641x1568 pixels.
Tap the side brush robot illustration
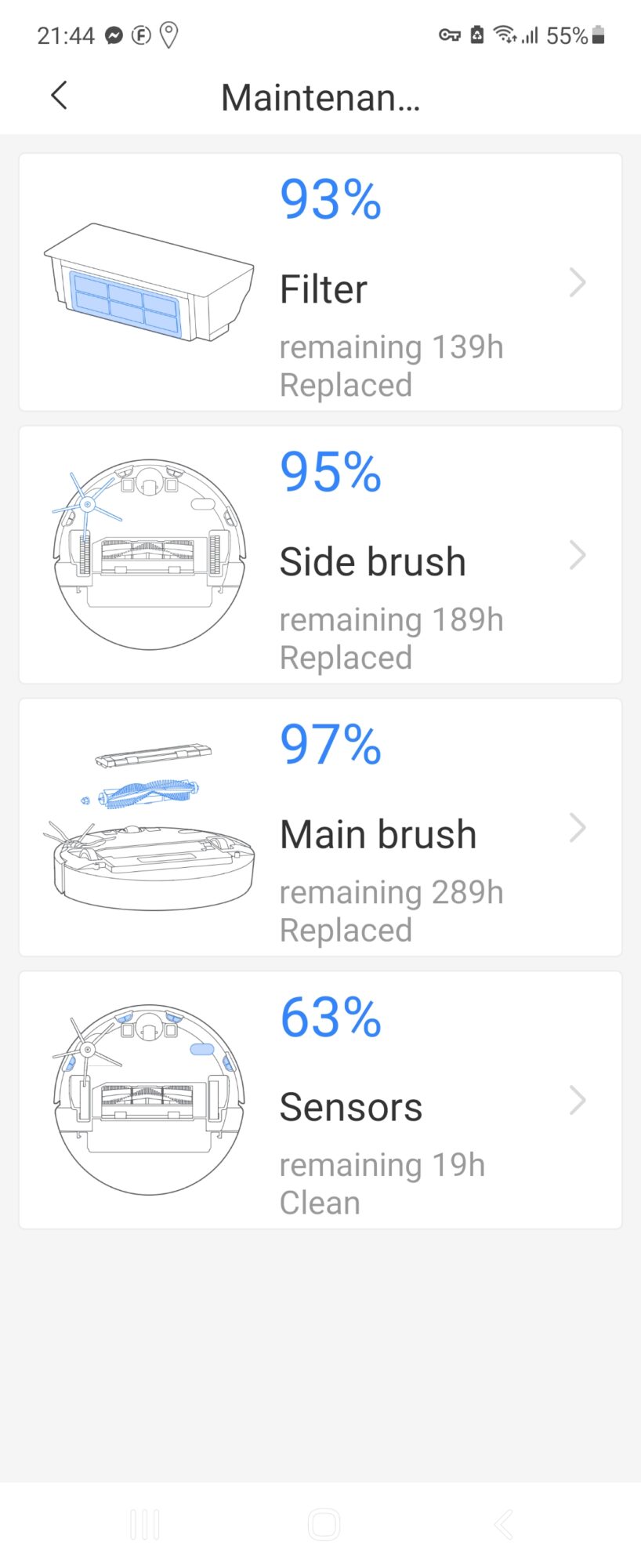[149, 554]
